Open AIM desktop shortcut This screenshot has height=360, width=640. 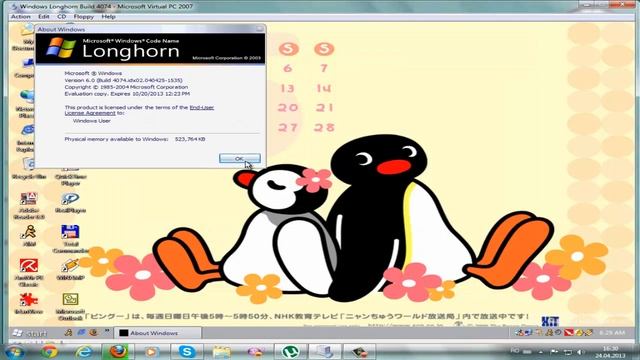click(x=29, y=236)
